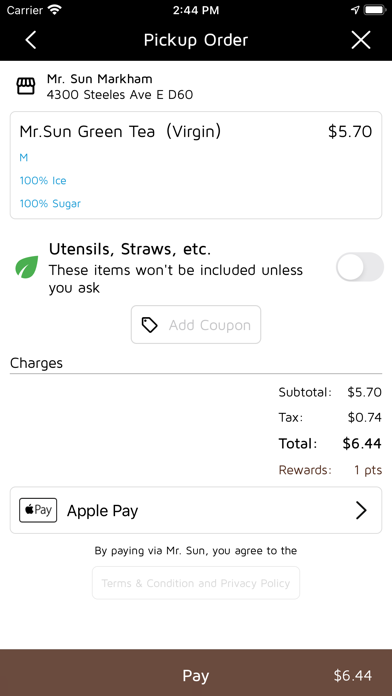Tap the back arrow in header
The height and width of the screenshot is (696, 392).
tap(30, 40)
